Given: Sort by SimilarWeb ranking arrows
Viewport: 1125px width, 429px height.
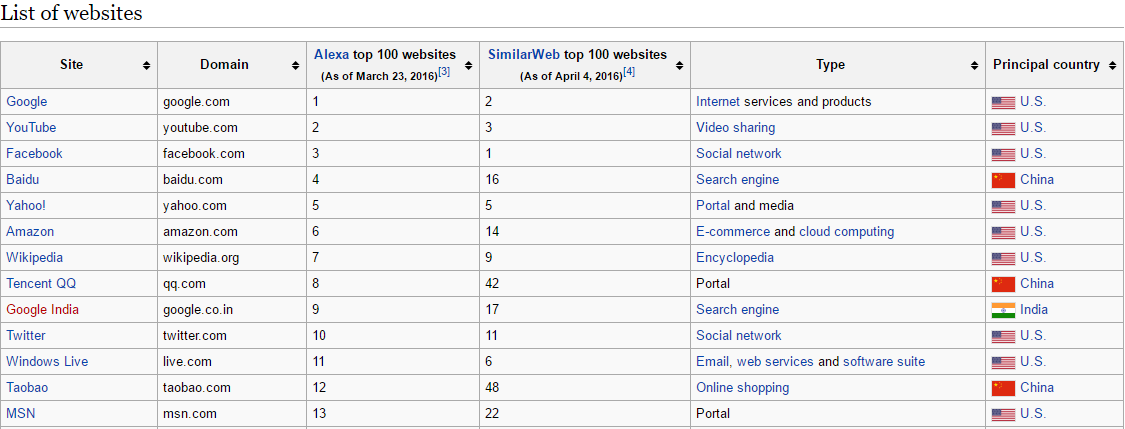Looking at the screenshot, I should click(679, 65).
